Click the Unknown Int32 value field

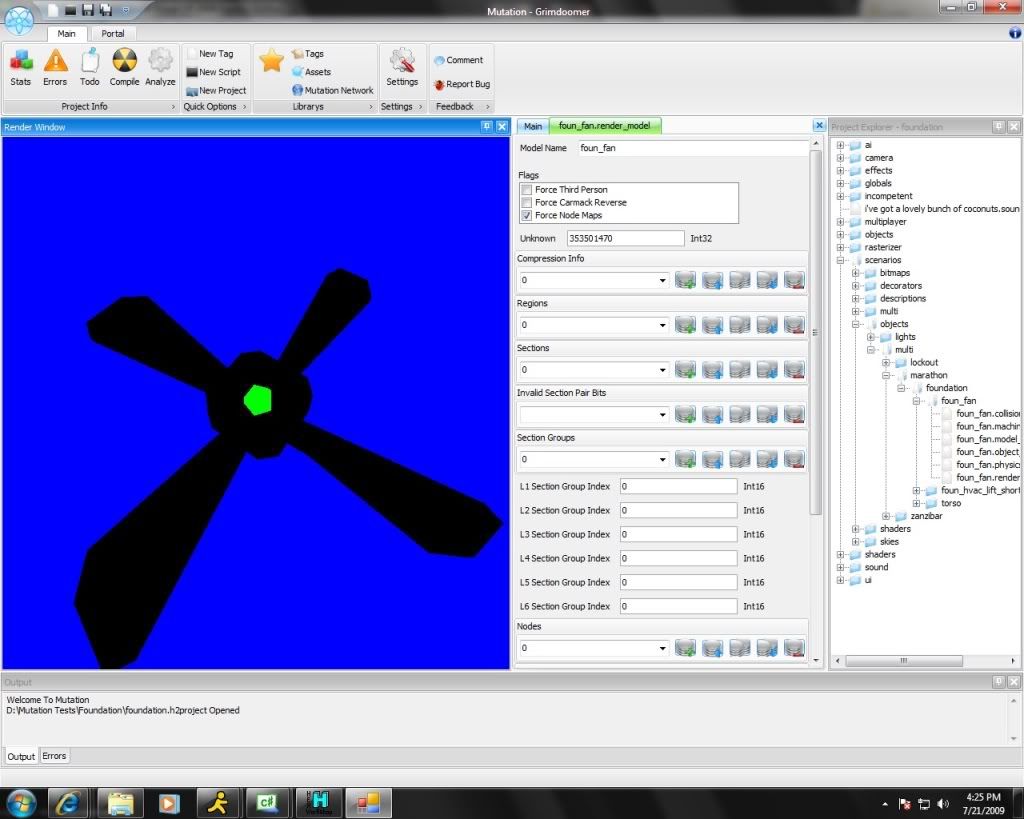pos(625,238)
